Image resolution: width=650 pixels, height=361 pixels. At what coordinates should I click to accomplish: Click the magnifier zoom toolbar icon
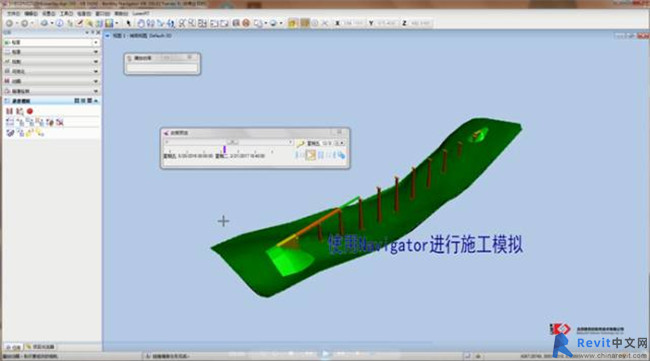coord(182,23)
